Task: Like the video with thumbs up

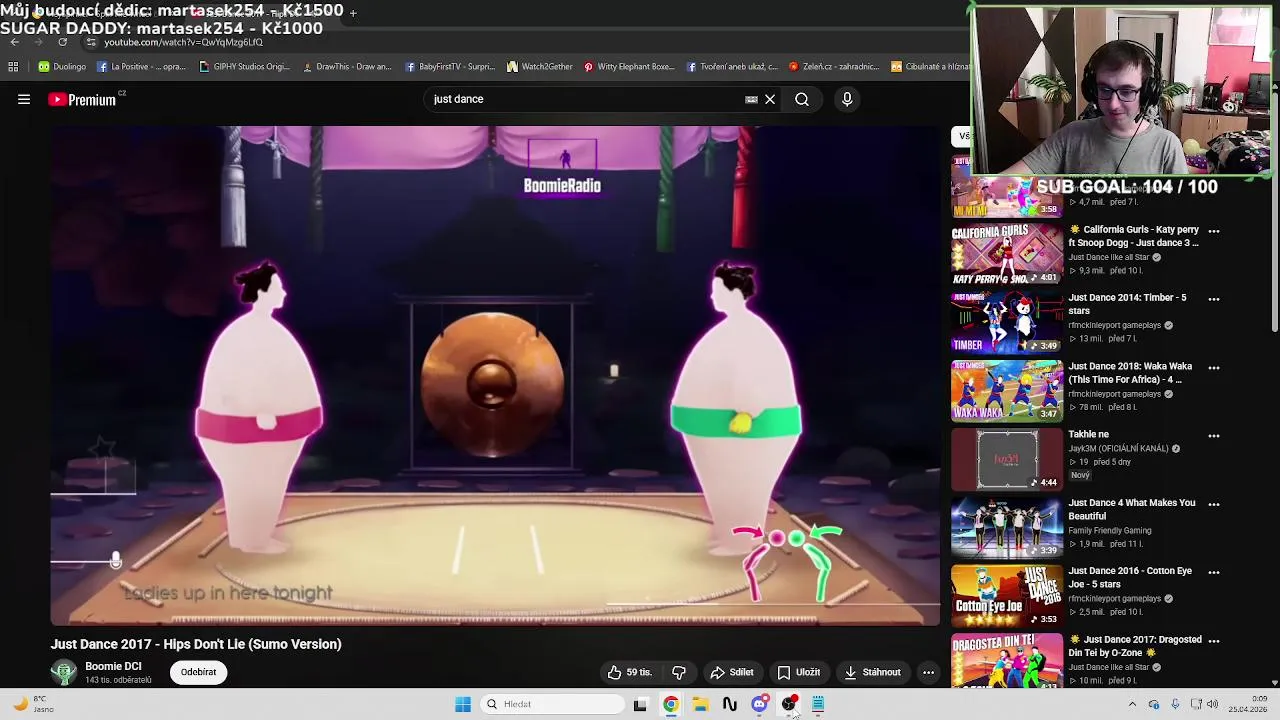Action: [x=629, y=672]
